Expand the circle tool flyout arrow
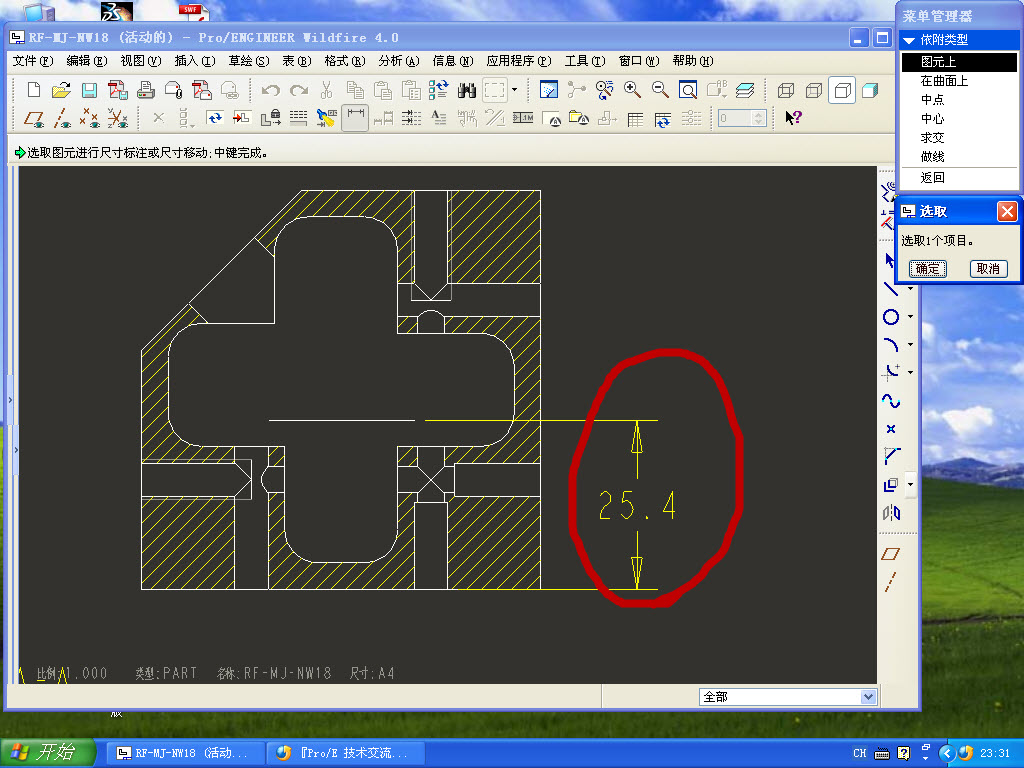 tap(910, 317)
